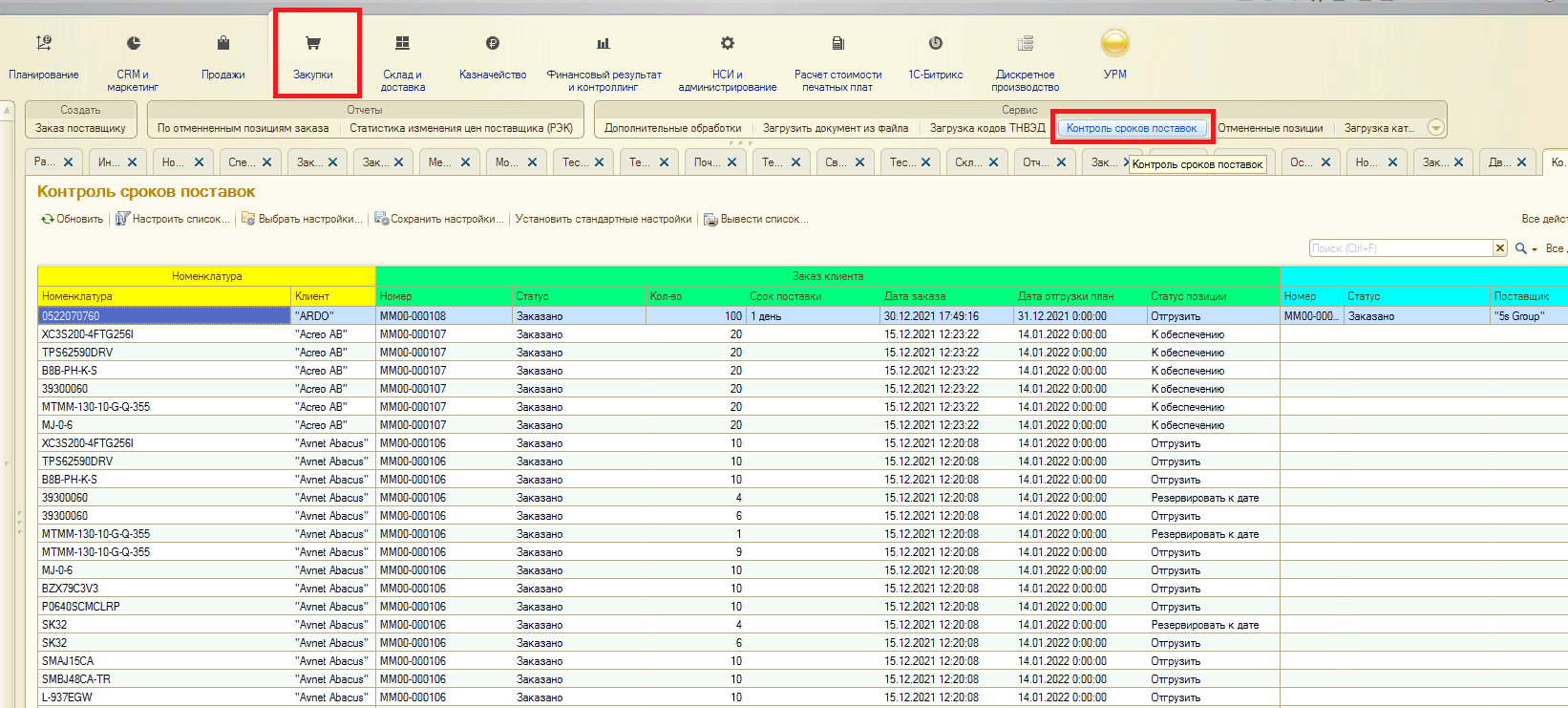Switch to the 'Скл...' tab
Screen dimensions: 1568x708
pos(967,162)
